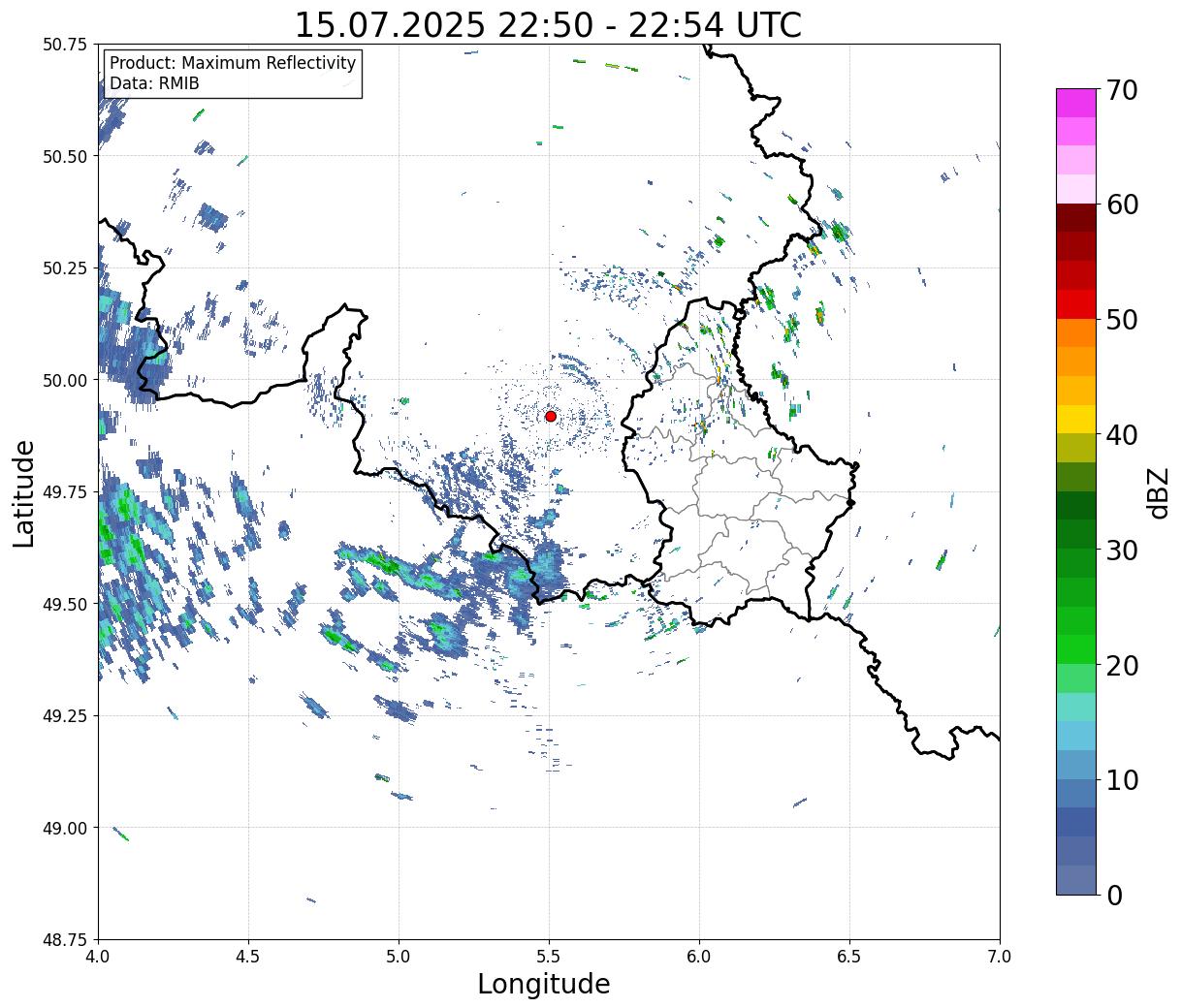Image resolution: width=1182 pixels, height=1008 pixels.
Task: Pick the bright red colorbar swatch above 50
Action: point(1076,304)
